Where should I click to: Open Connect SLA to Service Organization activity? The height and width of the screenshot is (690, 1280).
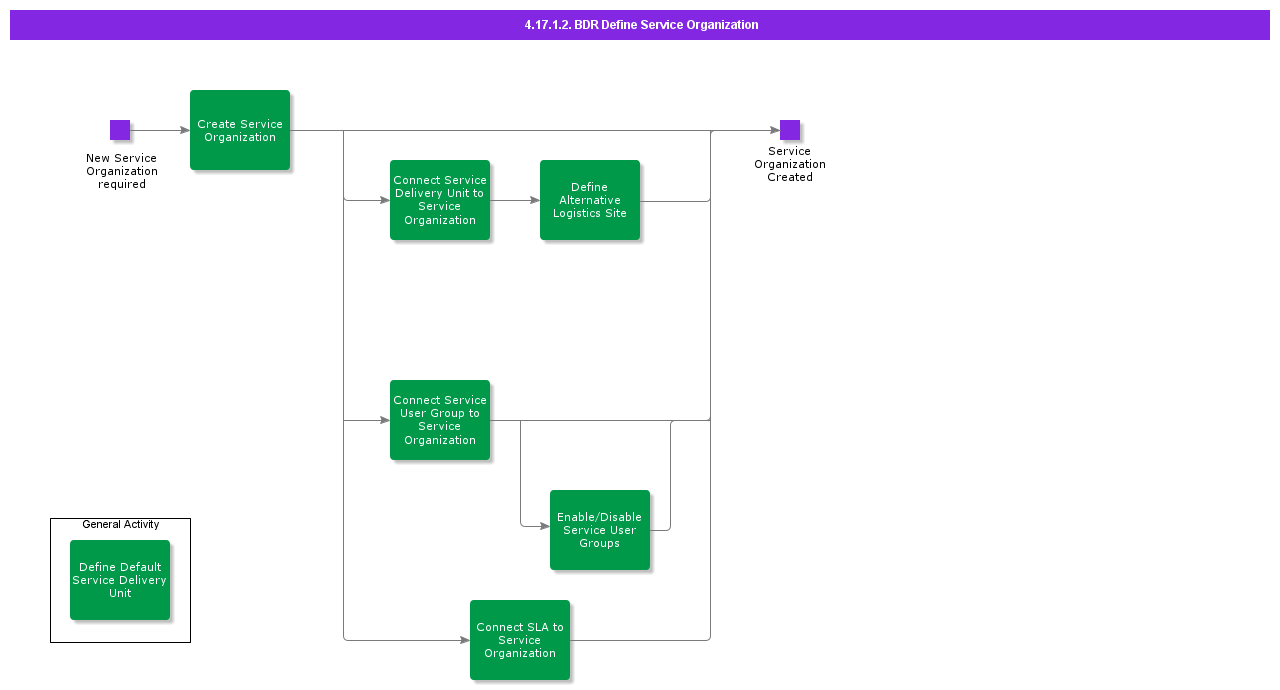[x=520, y=640]
